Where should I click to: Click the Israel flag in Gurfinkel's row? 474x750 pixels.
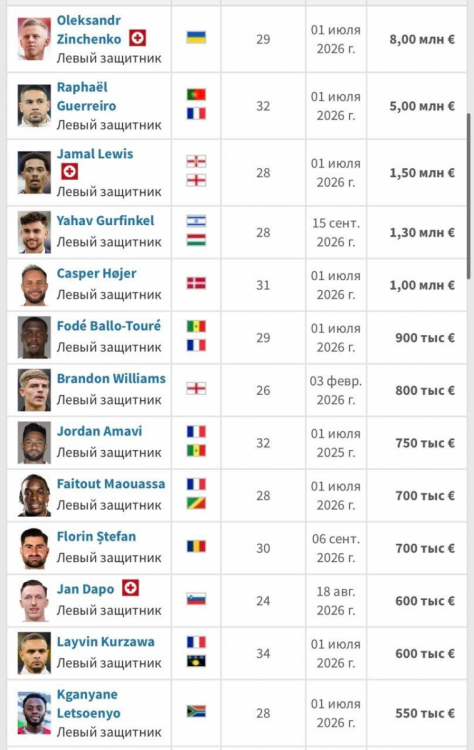click(196, 221)
